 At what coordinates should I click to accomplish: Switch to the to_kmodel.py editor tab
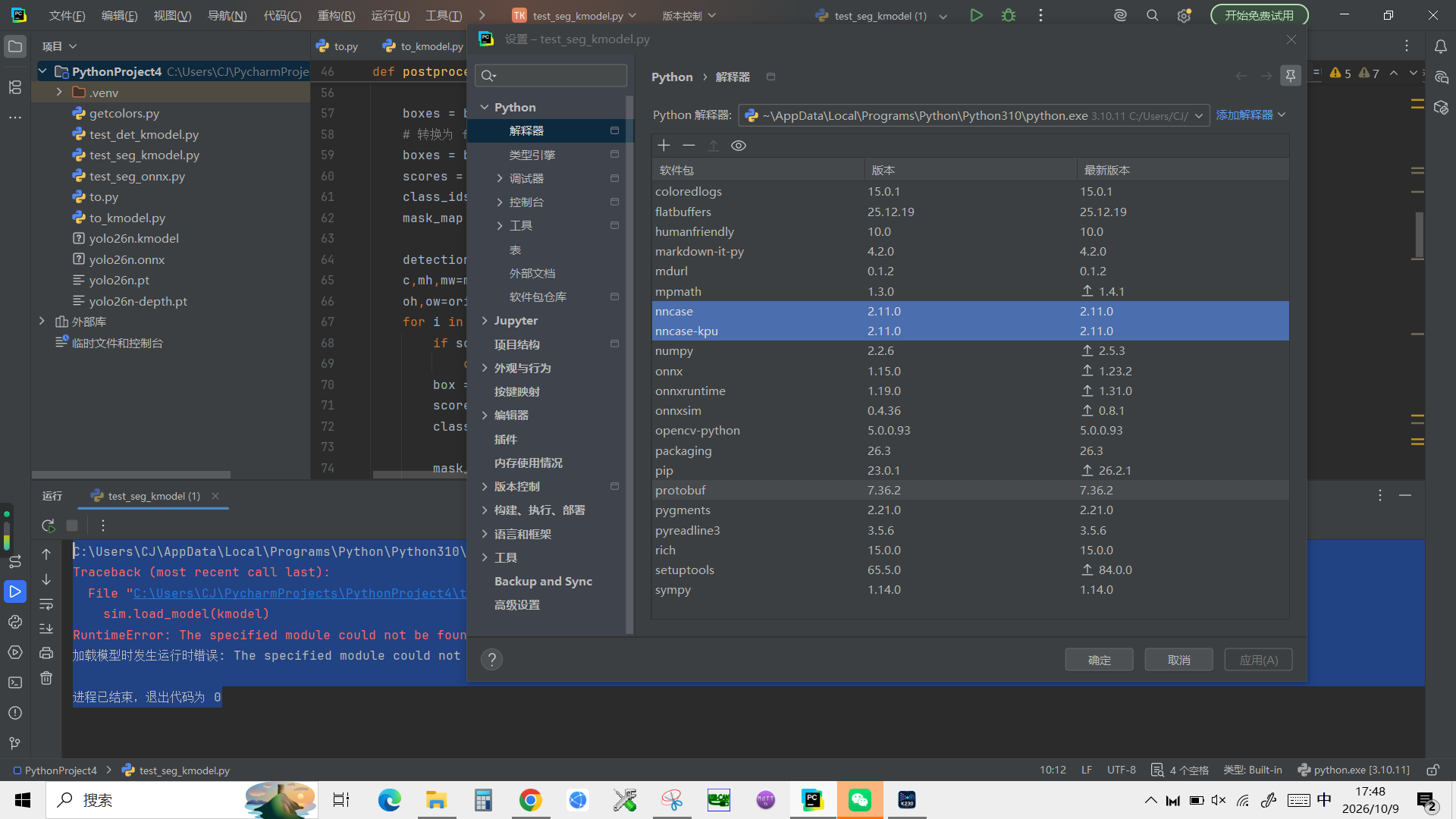pyautogui.click(x=423, y=46)
